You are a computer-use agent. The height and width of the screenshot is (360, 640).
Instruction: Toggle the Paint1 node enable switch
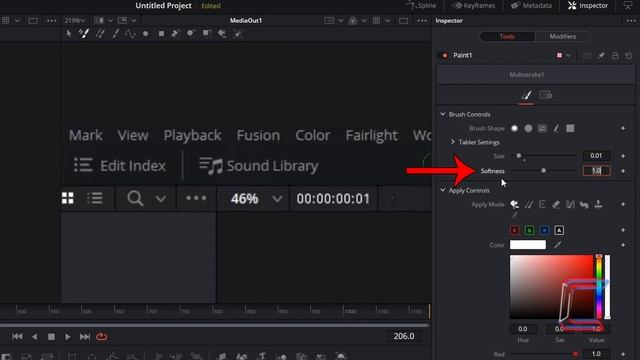pos(444,55)
